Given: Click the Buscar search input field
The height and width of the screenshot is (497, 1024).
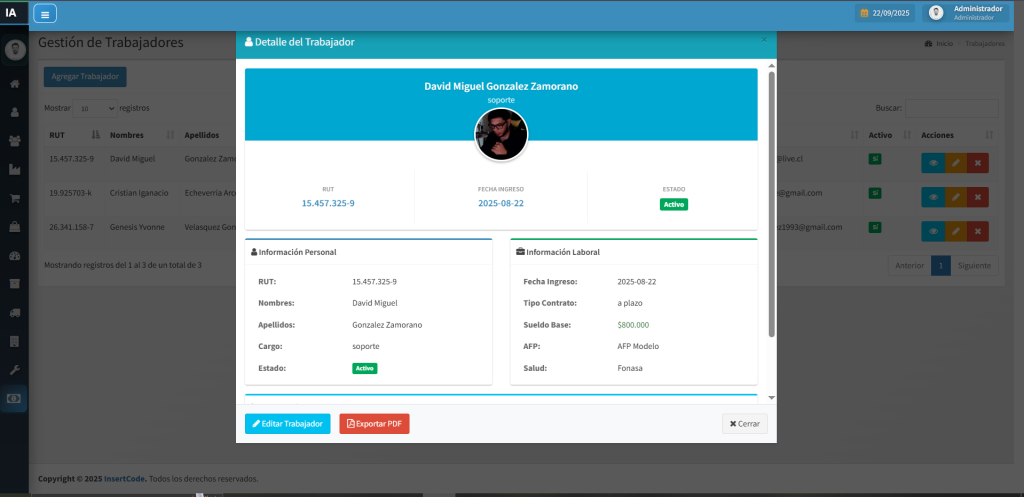Looking at the screenshot, I should (951, 107).
